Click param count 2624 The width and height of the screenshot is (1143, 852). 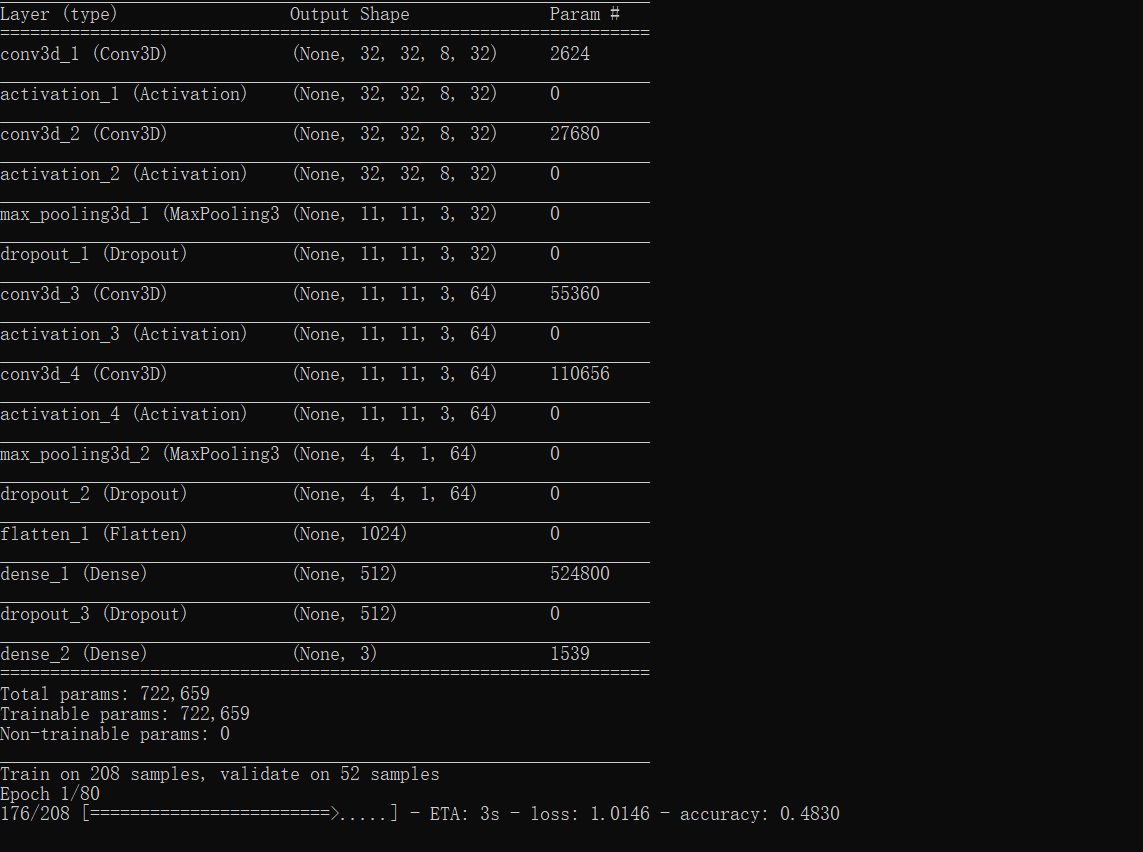point(570,54)
